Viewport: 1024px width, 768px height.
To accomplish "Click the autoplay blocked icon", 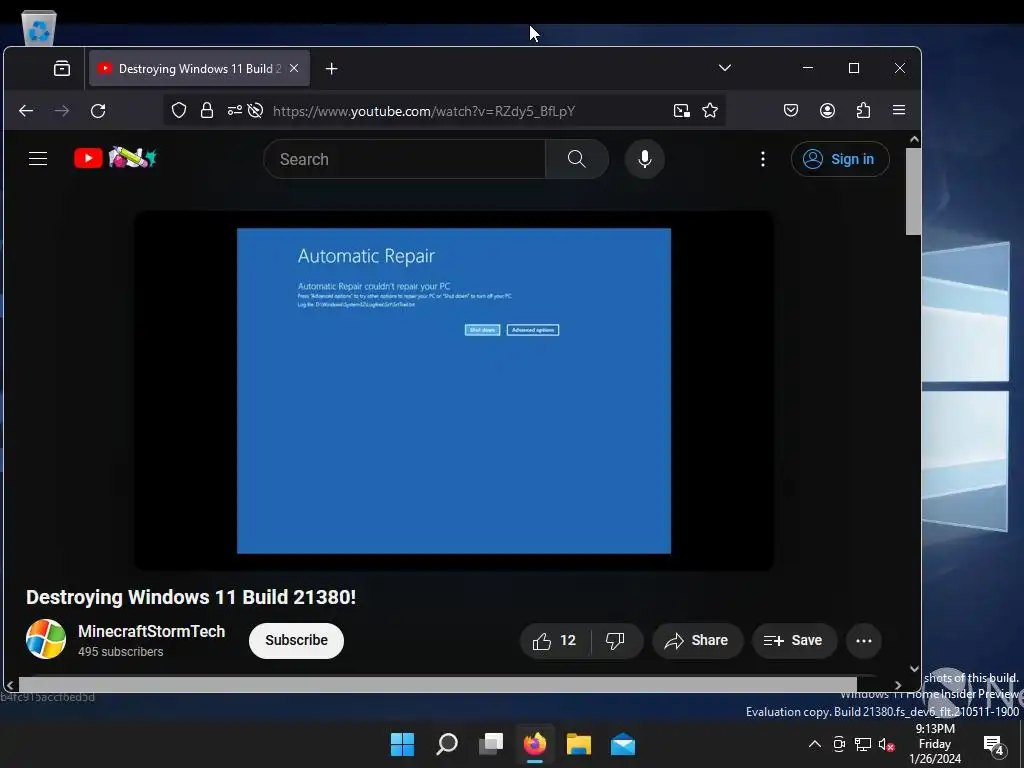I will 255,110.
